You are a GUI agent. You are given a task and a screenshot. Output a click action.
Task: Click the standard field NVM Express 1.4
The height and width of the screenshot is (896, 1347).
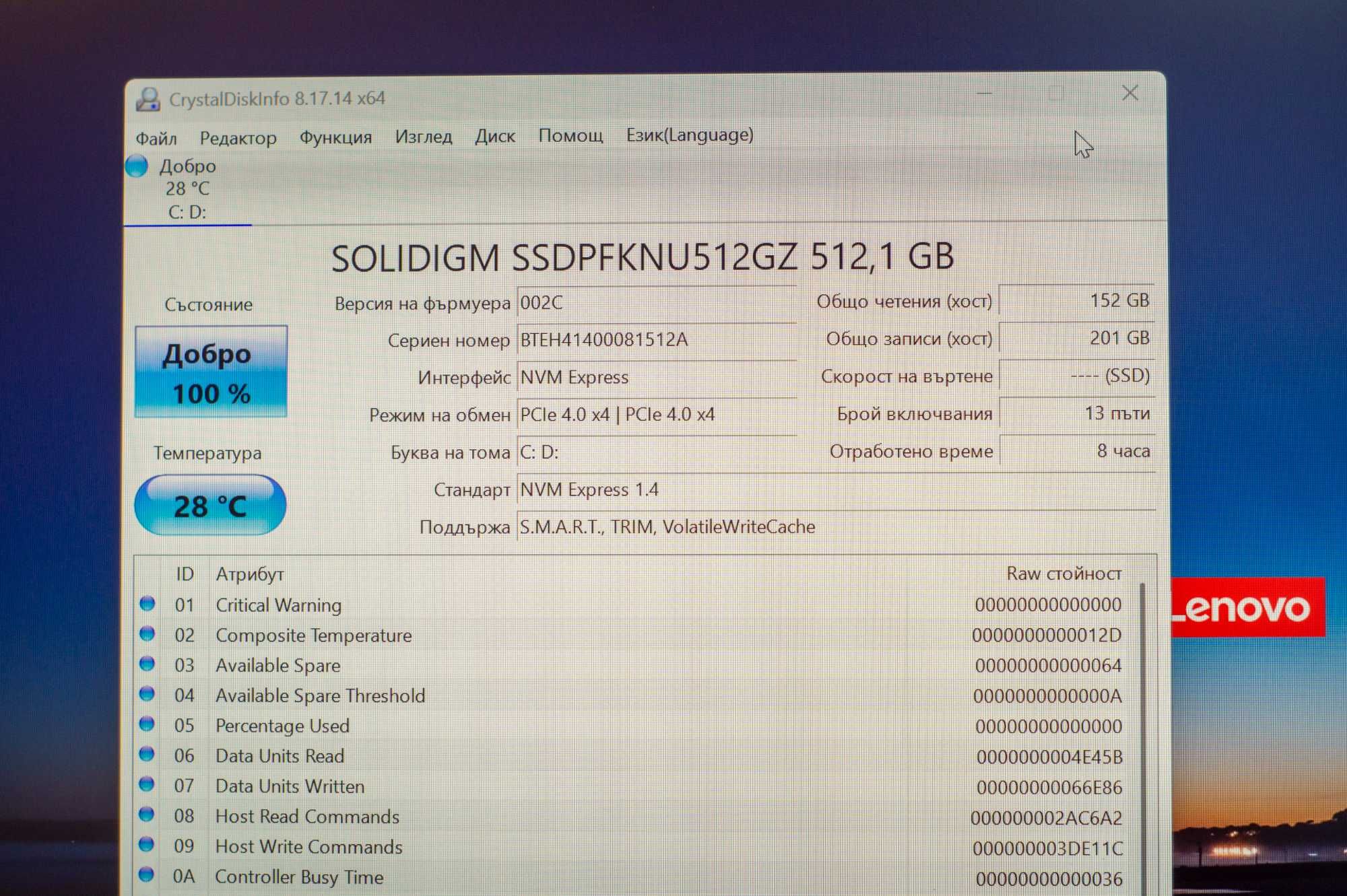(836, 489)
